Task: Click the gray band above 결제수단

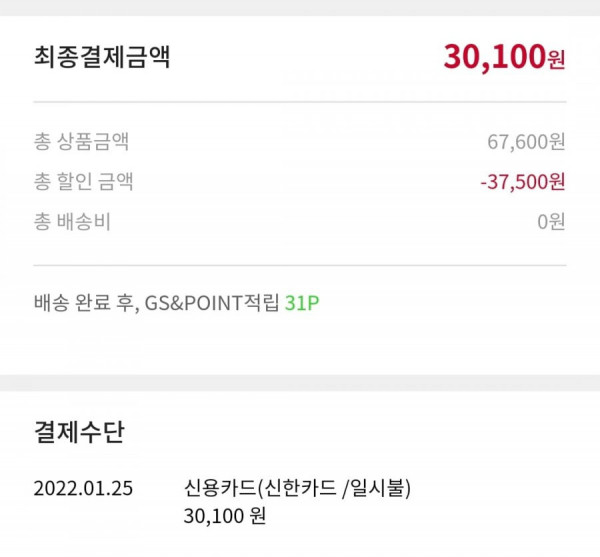Action: pos(300,383)
